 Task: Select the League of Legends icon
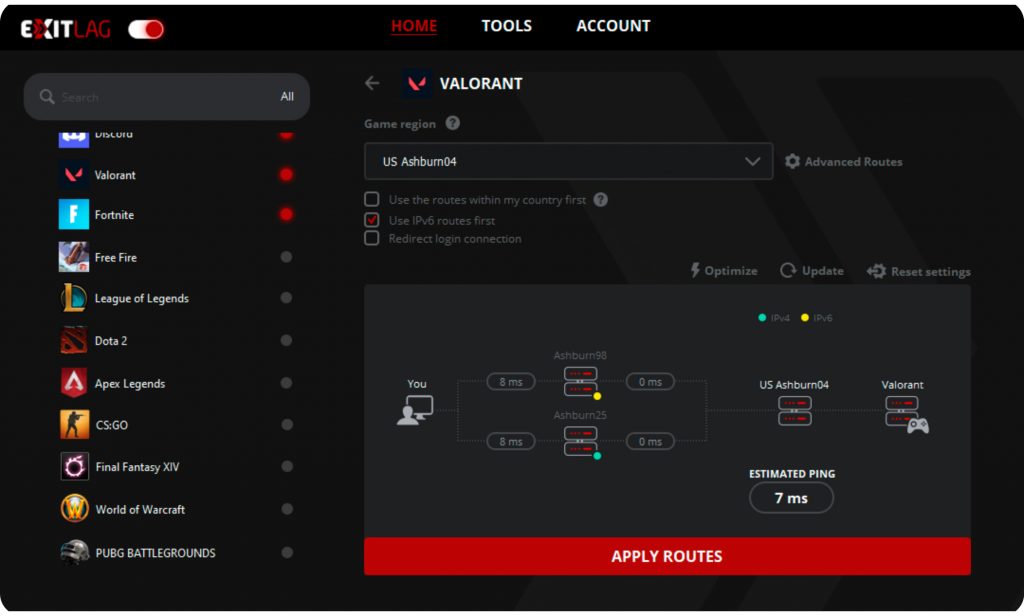coord(74,298)
